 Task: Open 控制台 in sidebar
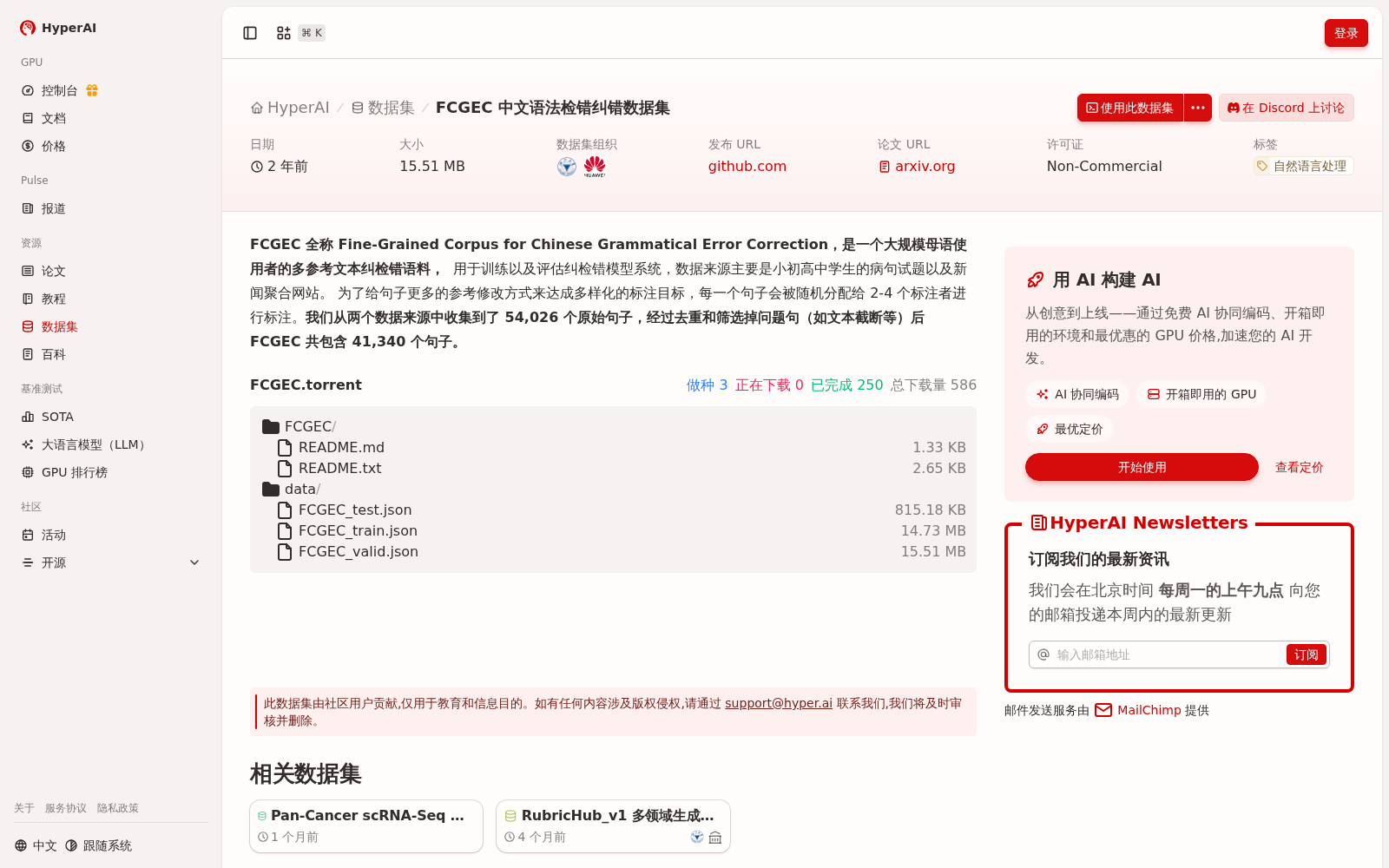click(59, 90)
